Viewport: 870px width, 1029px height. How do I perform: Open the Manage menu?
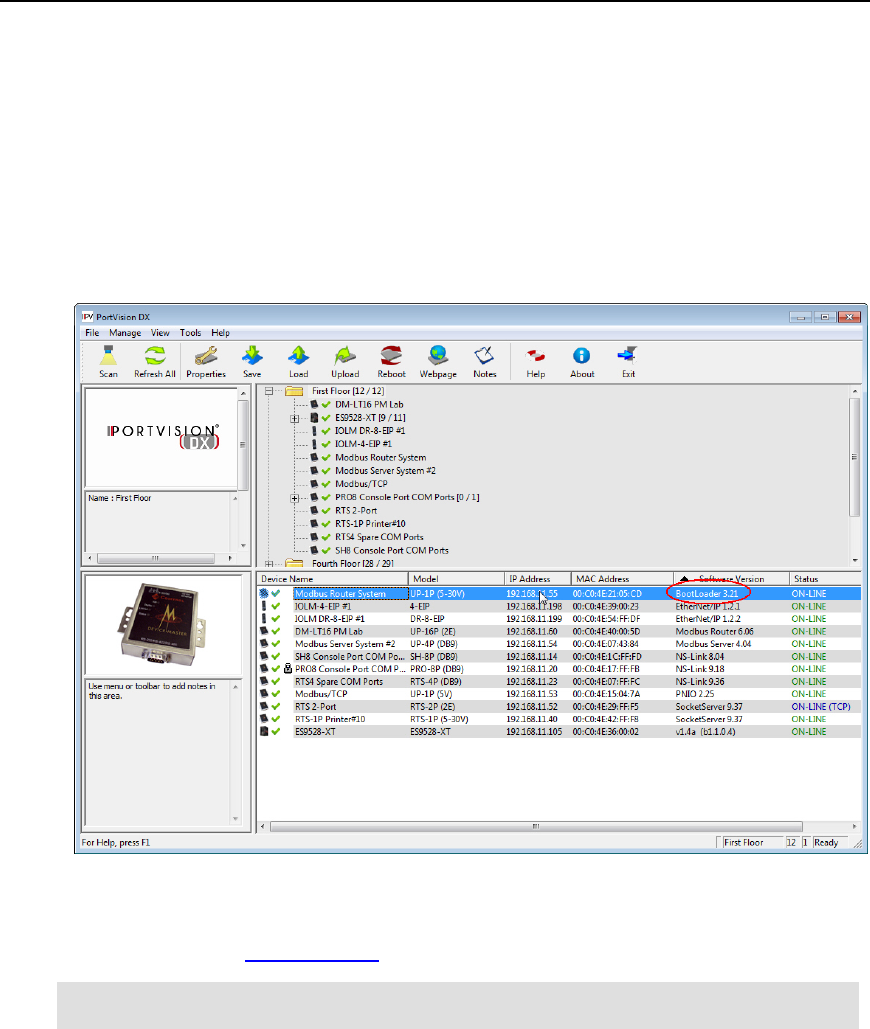(125, 333)
